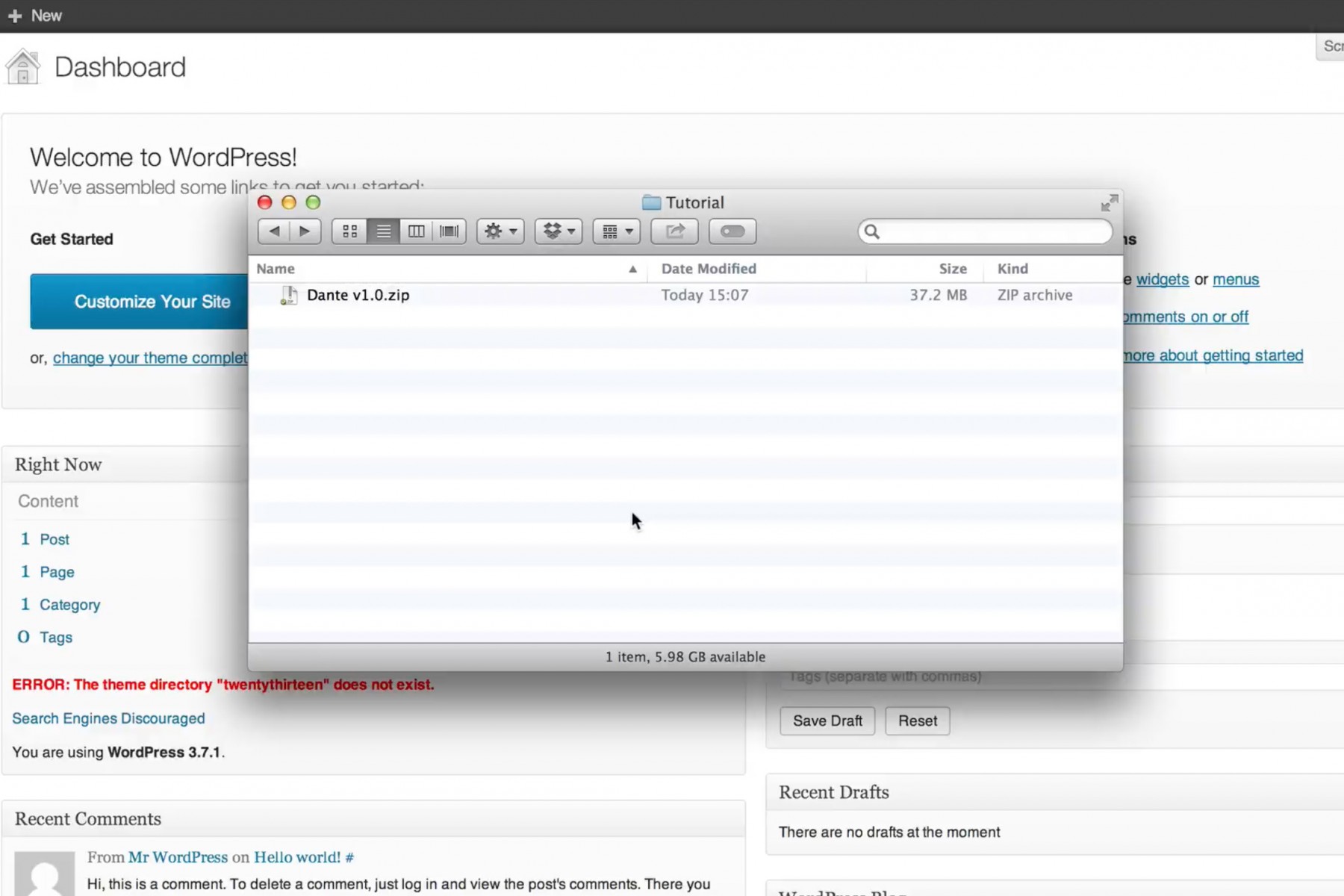The width and height of the screenshot is (1344, 896).
Task: Open the widgets link
Action: 1163,279
